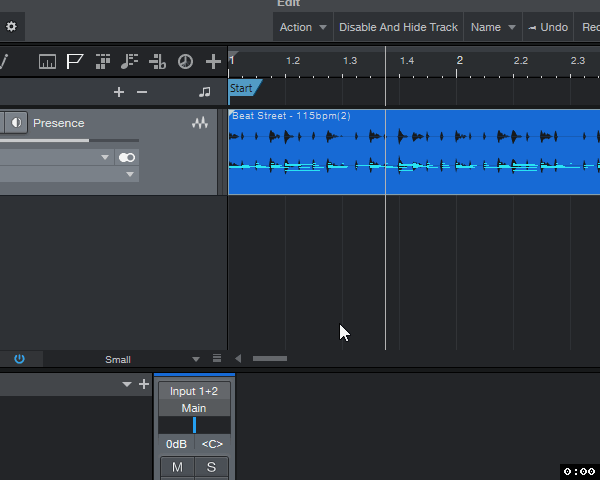The image size is (600, 480).
Task: Open the Marker track flag icon
Action: click(75, 62)
